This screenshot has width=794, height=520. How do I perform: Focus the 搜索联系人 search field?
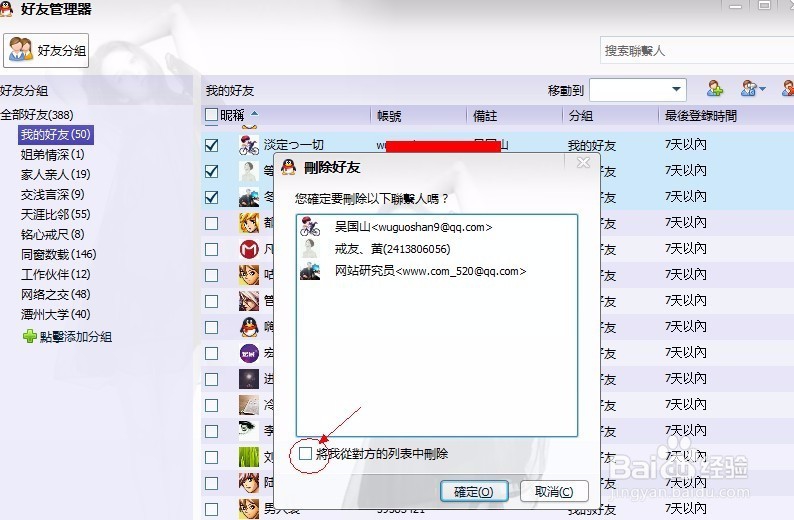coord(697,50)
